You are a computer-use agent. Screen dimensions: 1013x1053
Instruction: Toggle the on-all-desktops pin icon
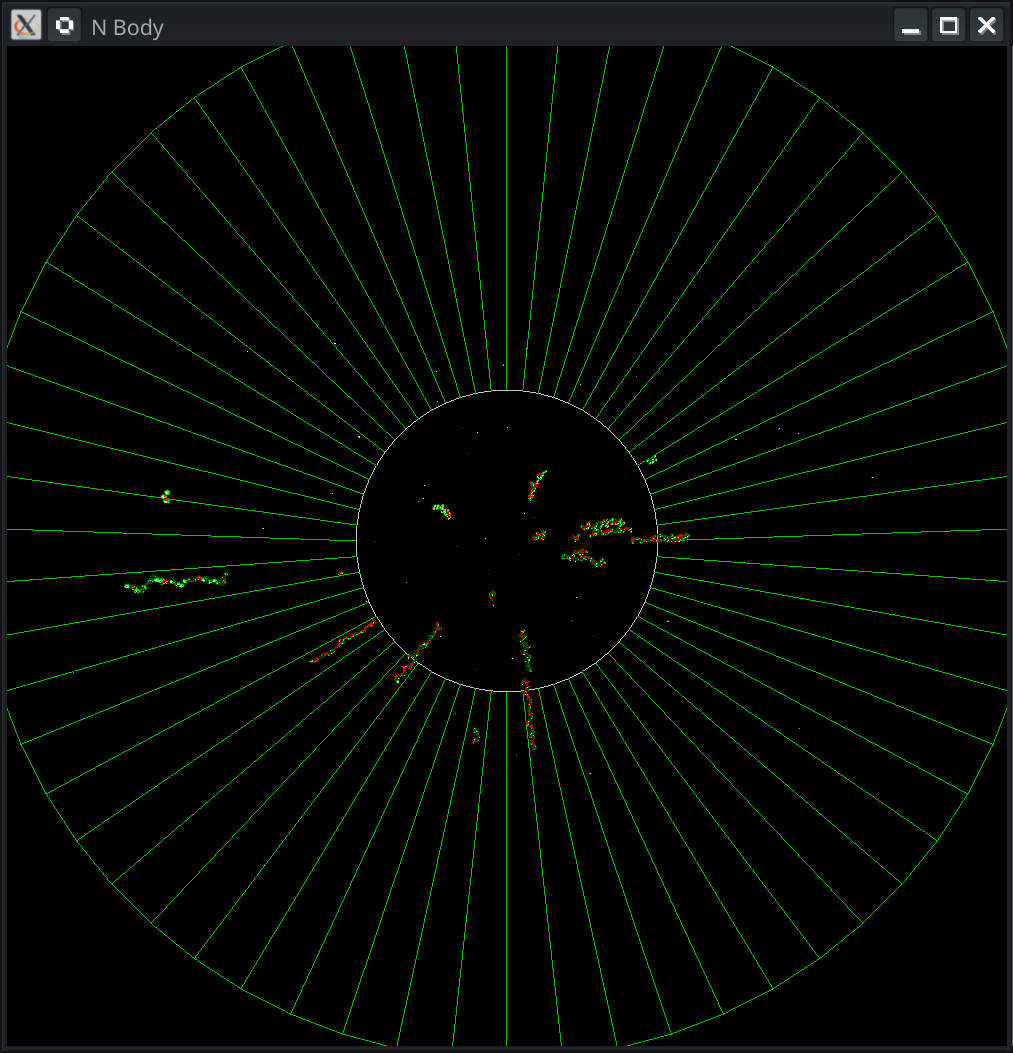[x=64, y=26]
